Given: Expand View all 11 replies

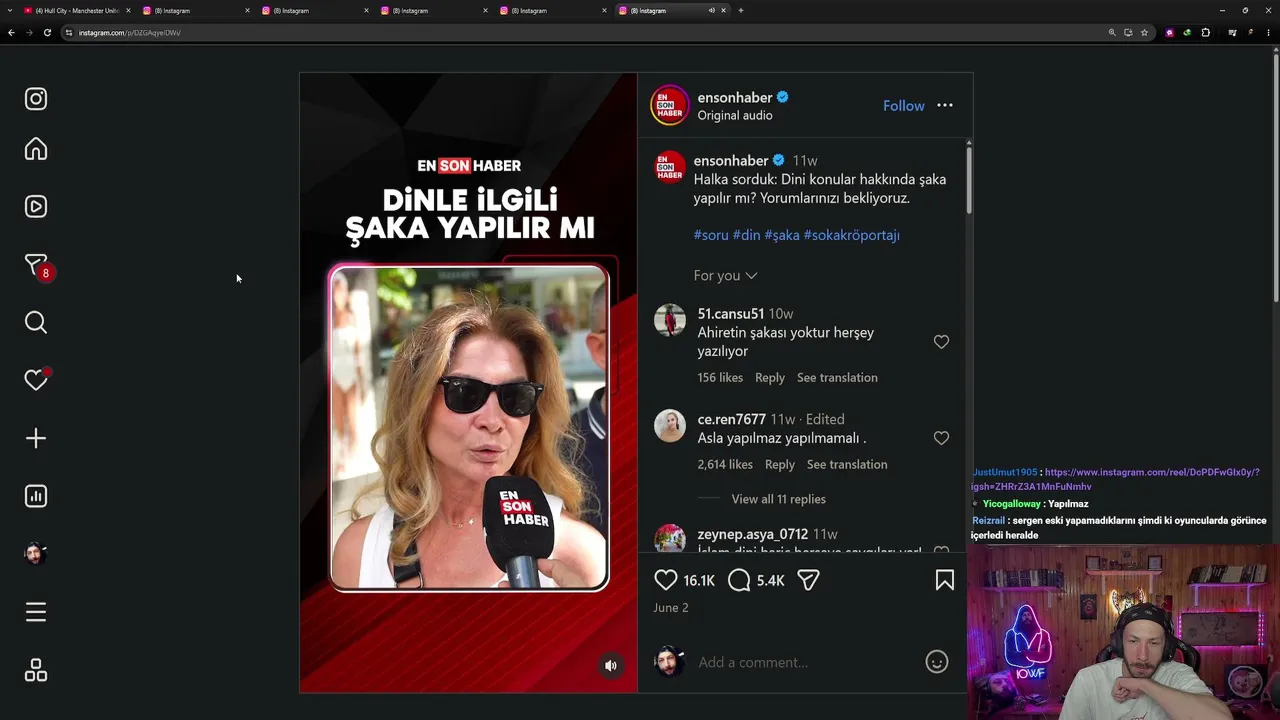Looking at the screenshot, I should [778, 499].
